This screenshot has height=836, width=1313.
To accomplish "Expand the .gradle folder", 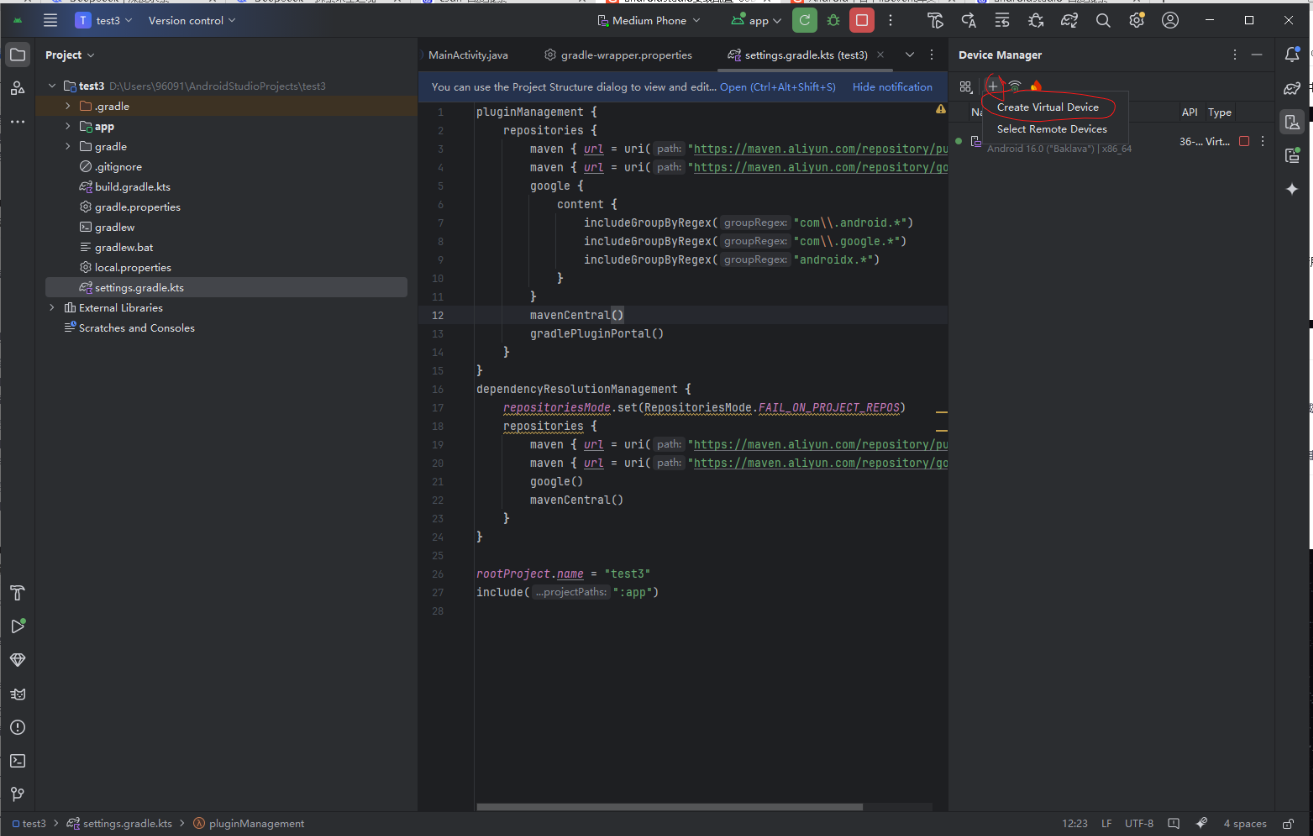I will (68, 106).
